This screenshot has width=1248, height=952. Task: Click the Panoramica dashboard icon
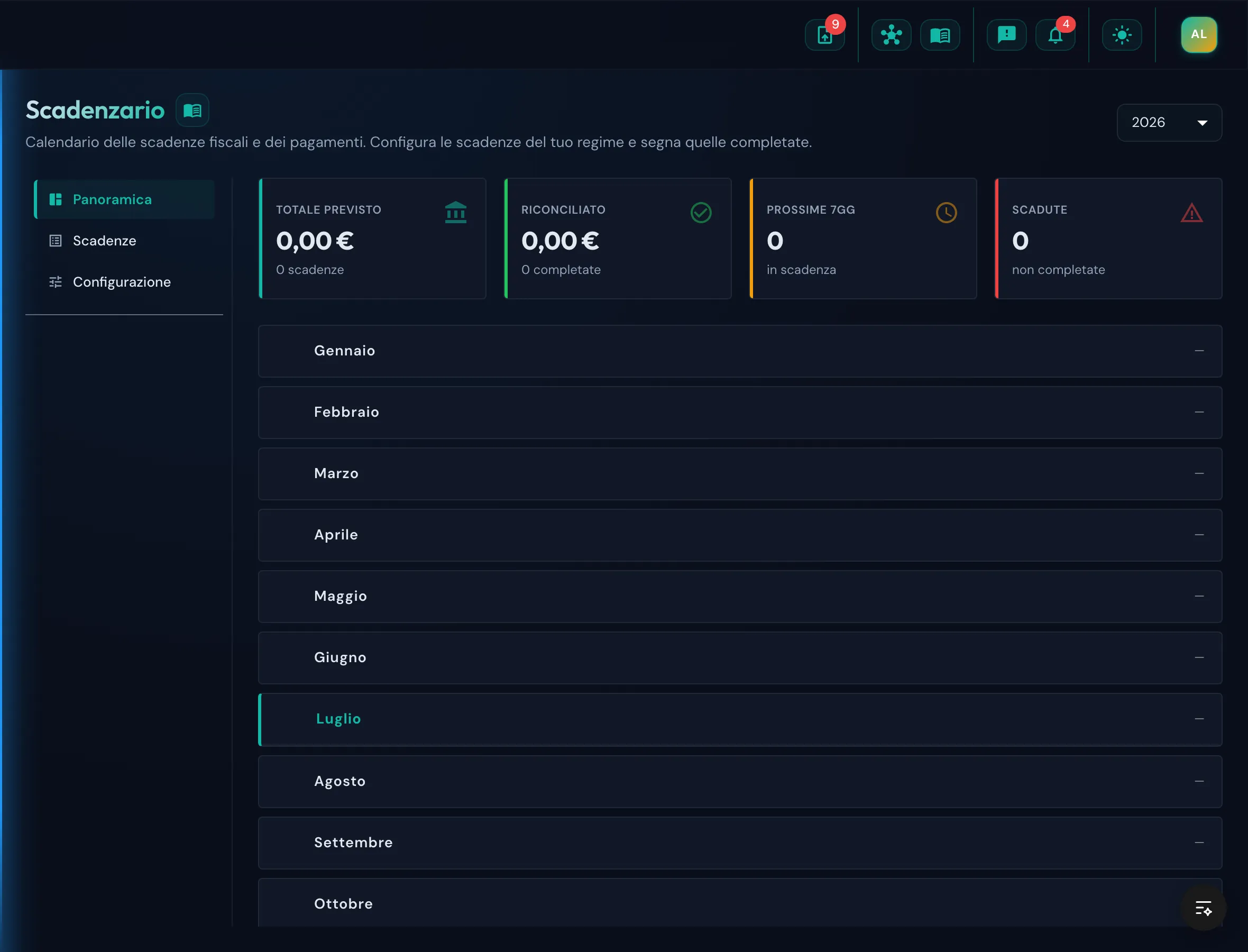56,199
